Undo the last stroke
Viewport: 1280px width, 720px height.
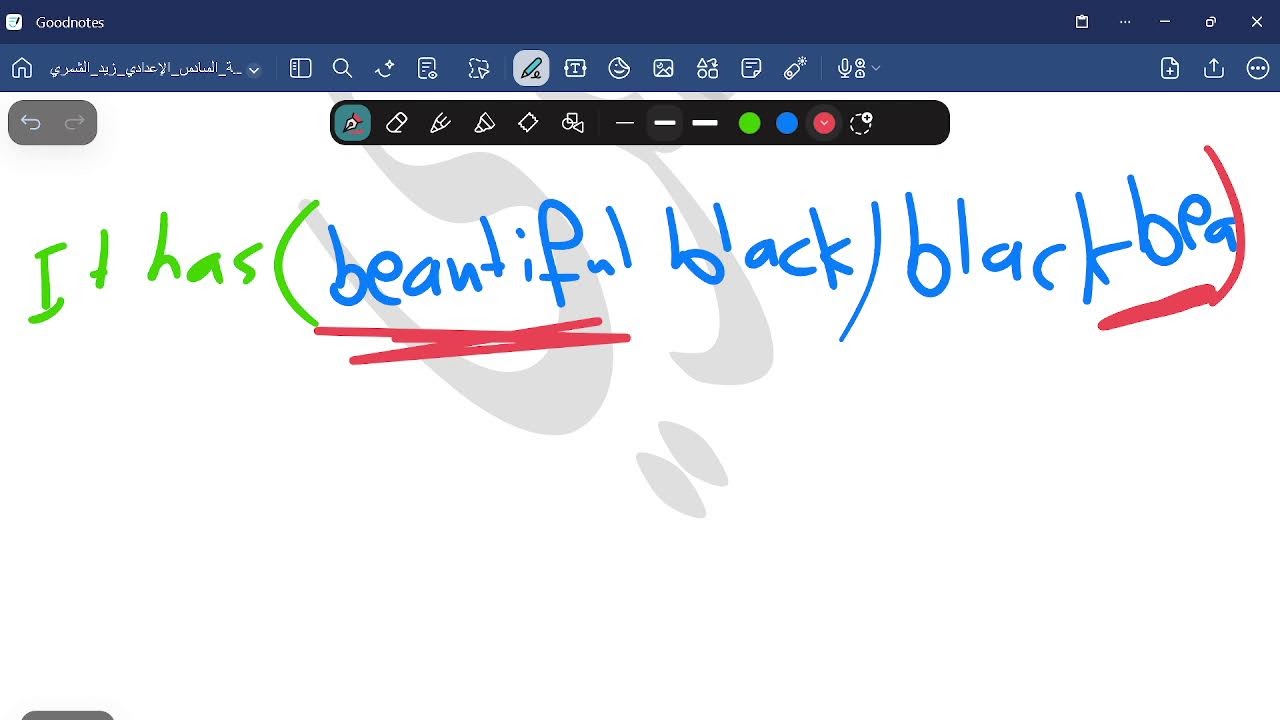[x=31, y=123]
